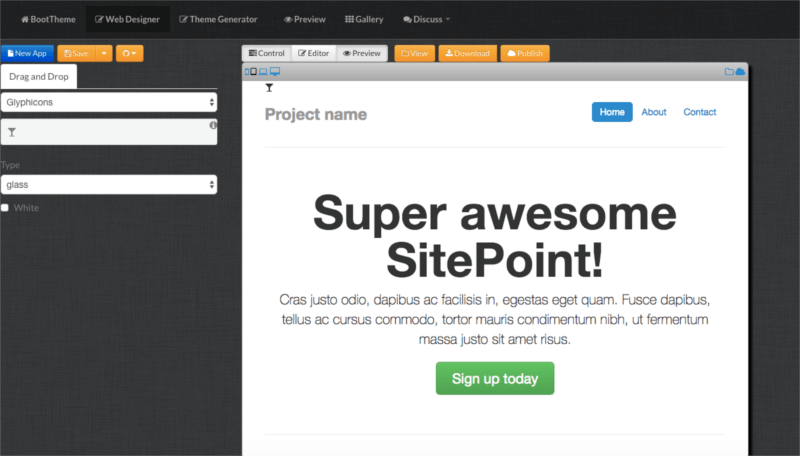Click the Download button
This screenshot has height=456, width=800.
pyautogui.click(x=467, y=53)
